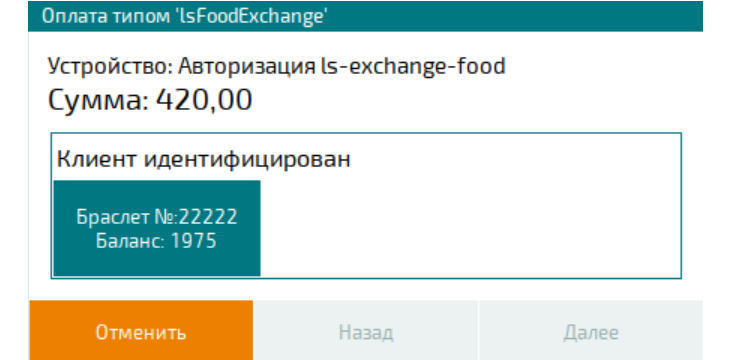Click the Сумма label
This screenshot has height=360, width=739.
99,100
